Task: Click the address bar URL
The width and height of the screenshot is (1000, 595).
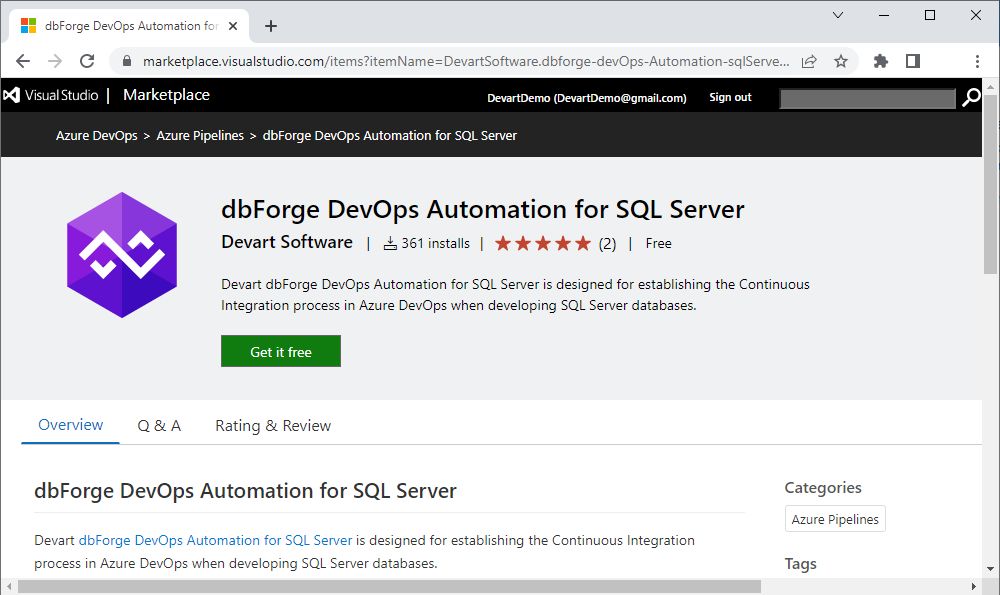Action: tap(466, 61)
